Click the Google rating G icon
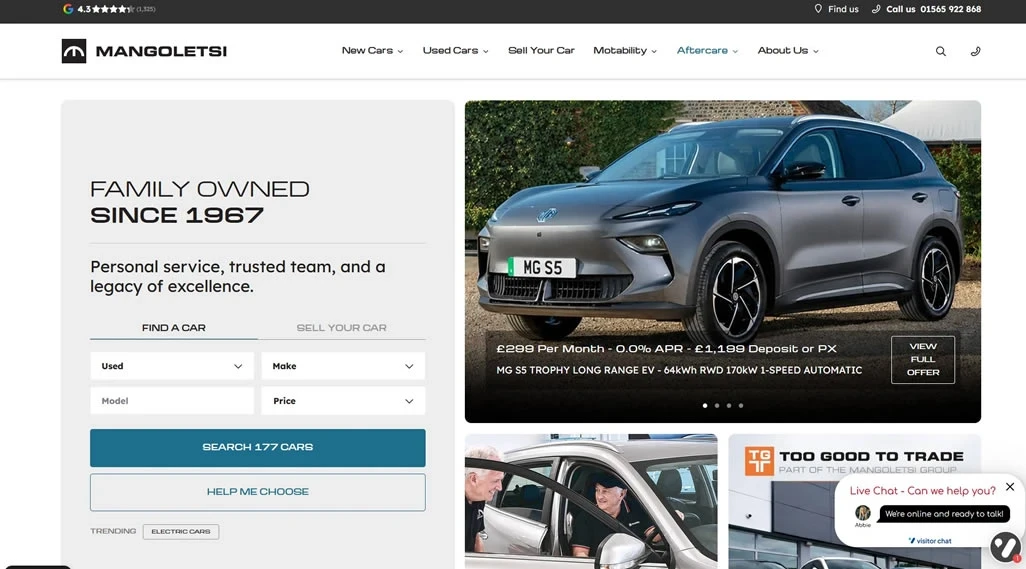1026x569 pixels. tap(68, 9)
